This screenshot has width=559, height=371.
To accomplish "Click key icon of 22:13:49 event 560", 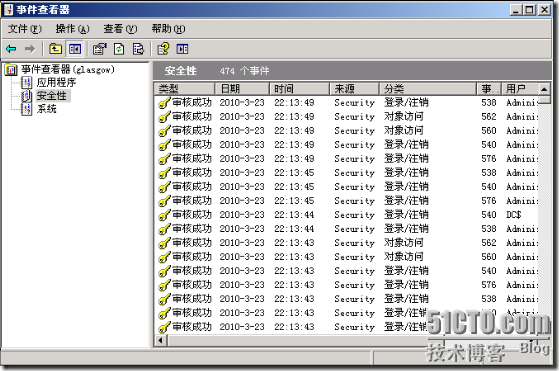I will 164,131.
